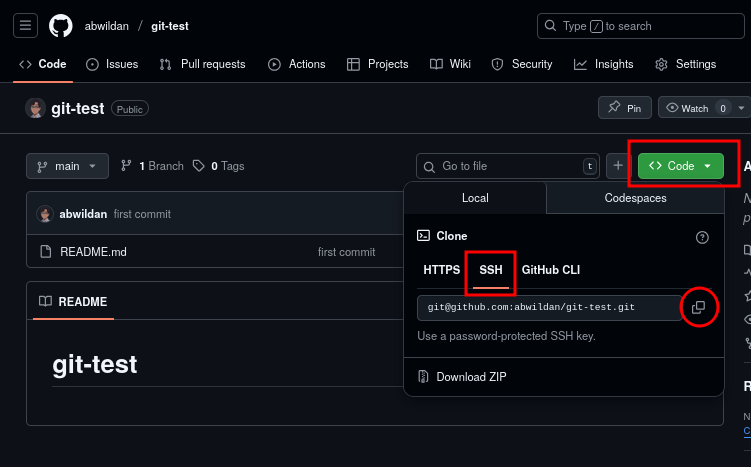Switch to the Actions tab

(296, 64)
